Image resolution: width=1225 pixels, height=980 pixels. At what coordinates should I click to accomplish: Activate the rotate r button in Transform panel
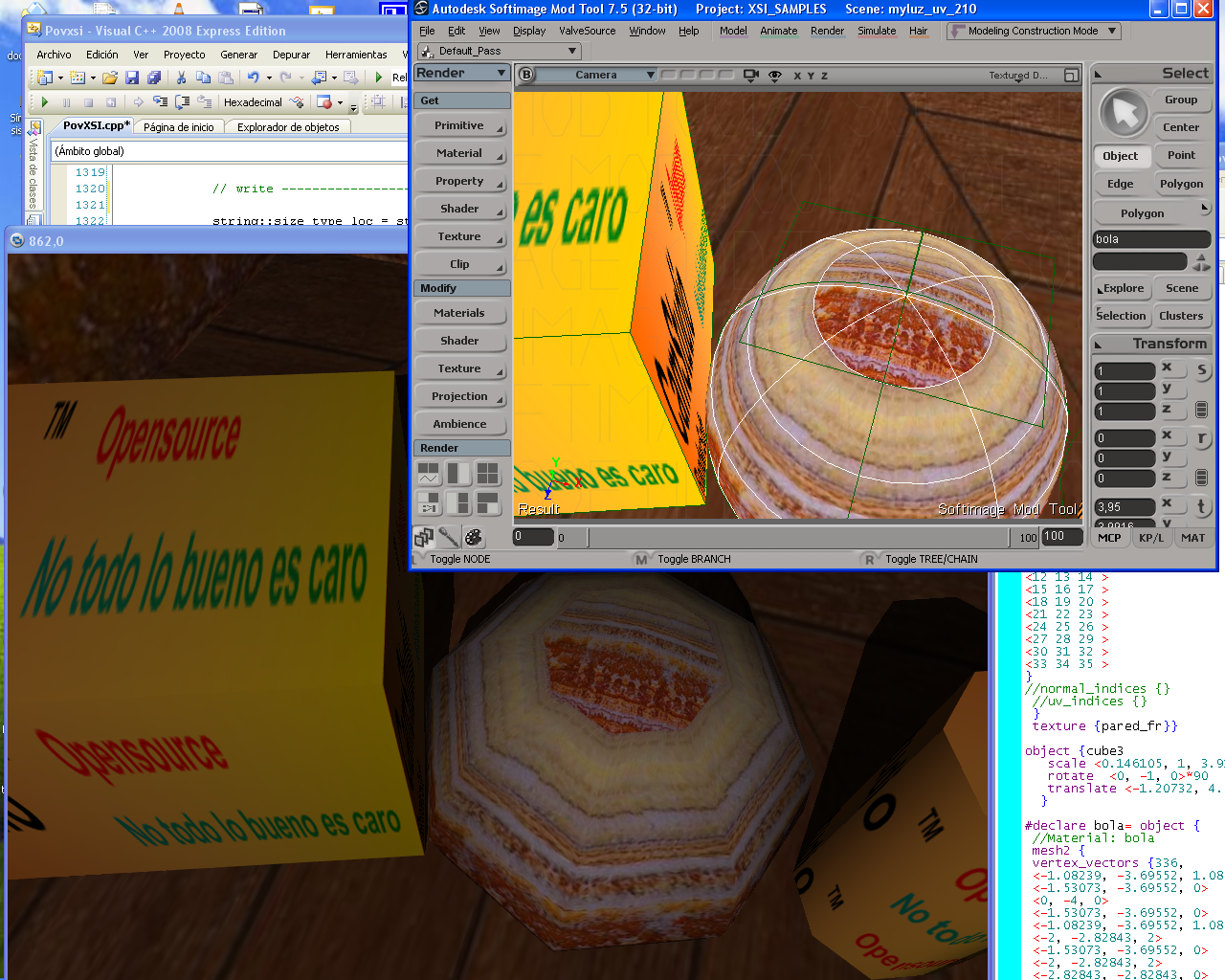tap(1202, 437)
